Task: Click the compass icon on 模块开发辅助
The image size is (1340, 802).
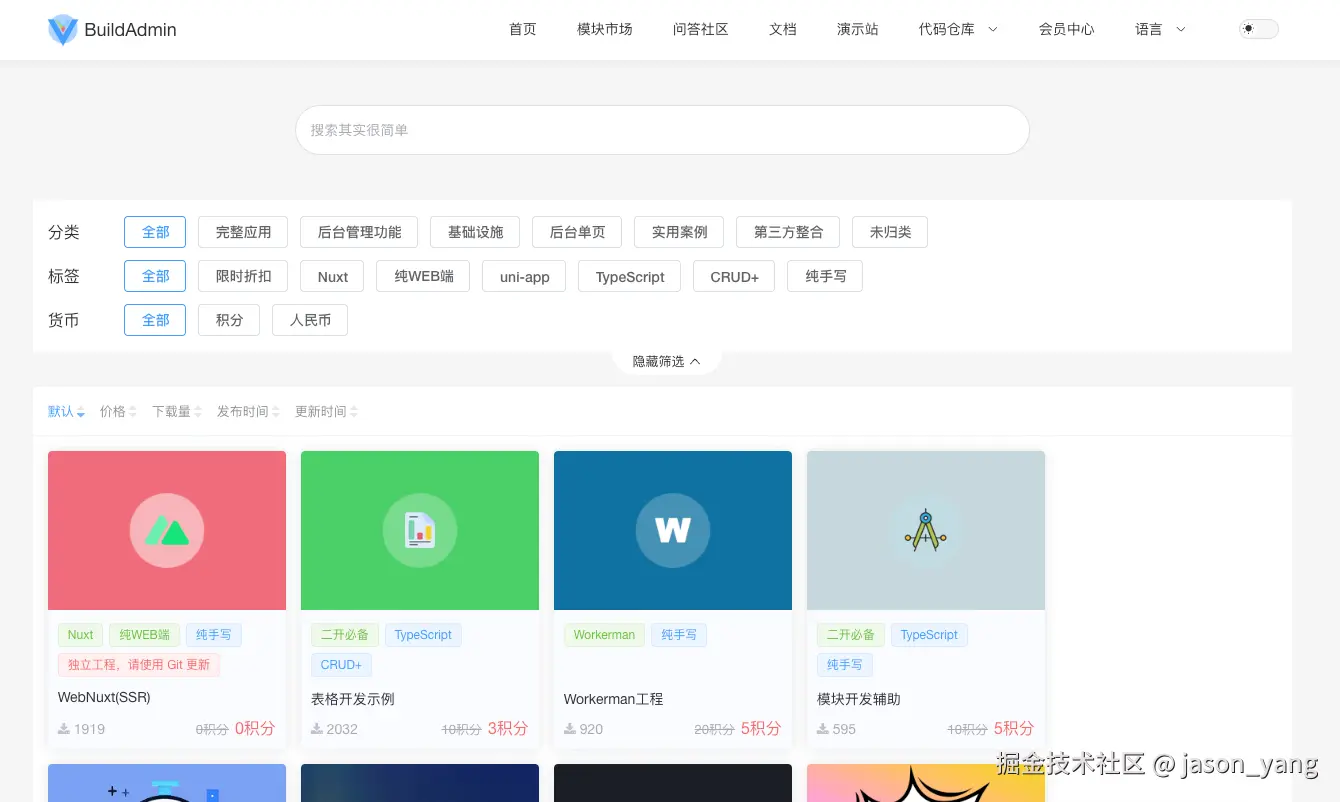Action: coord(926,530)
